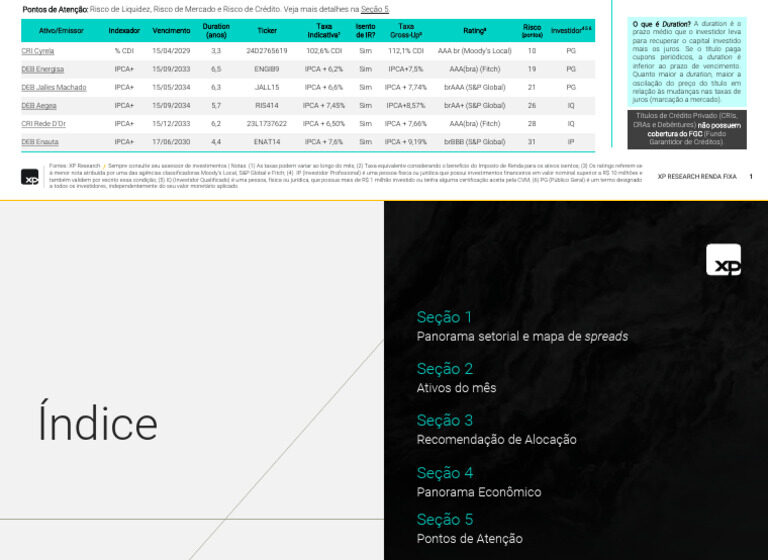Select the Seção 4 heading in the index
Screen dimensions: 768x560
pyautogui.click(x=445, y=473)
